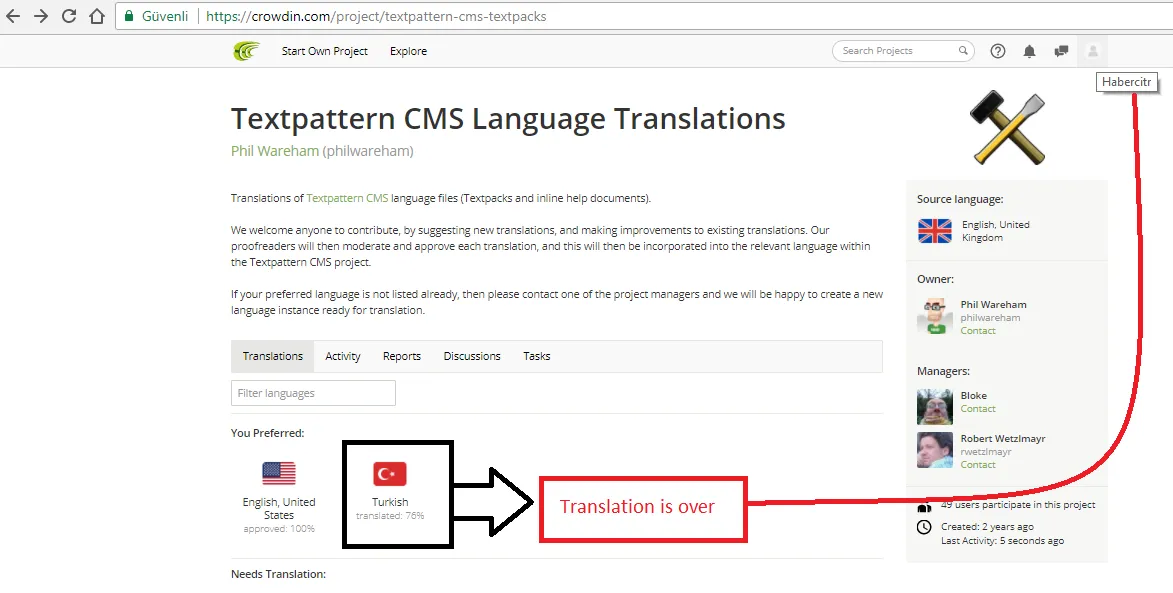Open the user profile avatar menu
Screen dimensions: 1173x593
pyautogui.click(x=1092, y=51)
